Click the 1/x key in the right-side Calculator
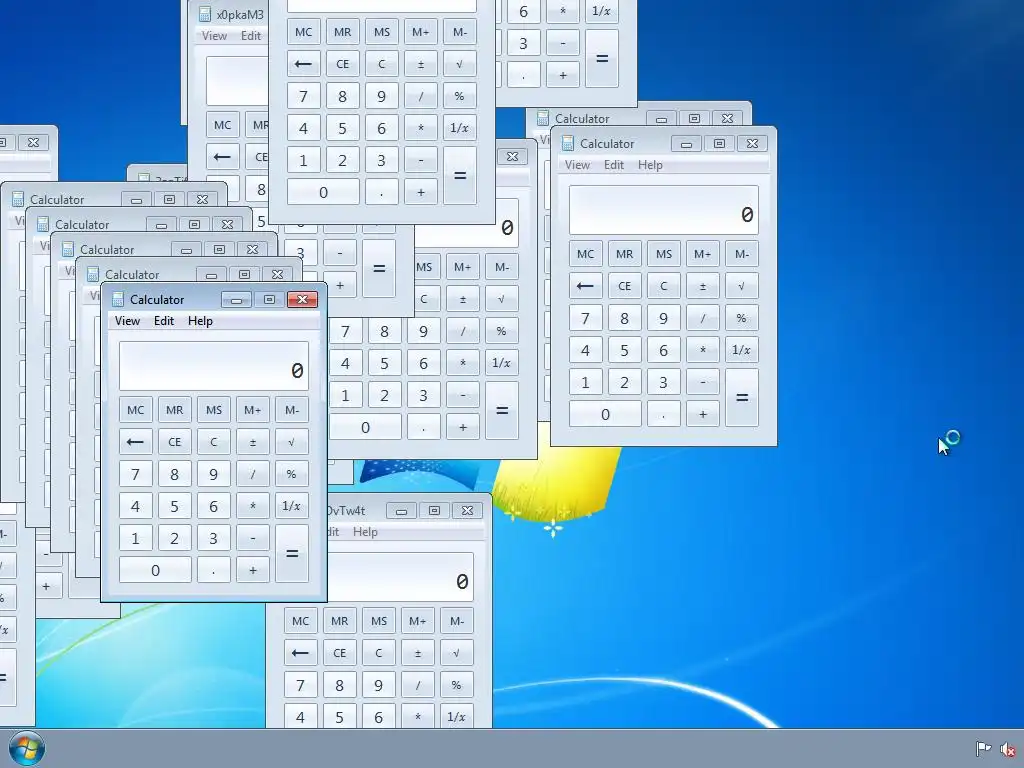1024x768 pixels. click(x=741, y=350)
